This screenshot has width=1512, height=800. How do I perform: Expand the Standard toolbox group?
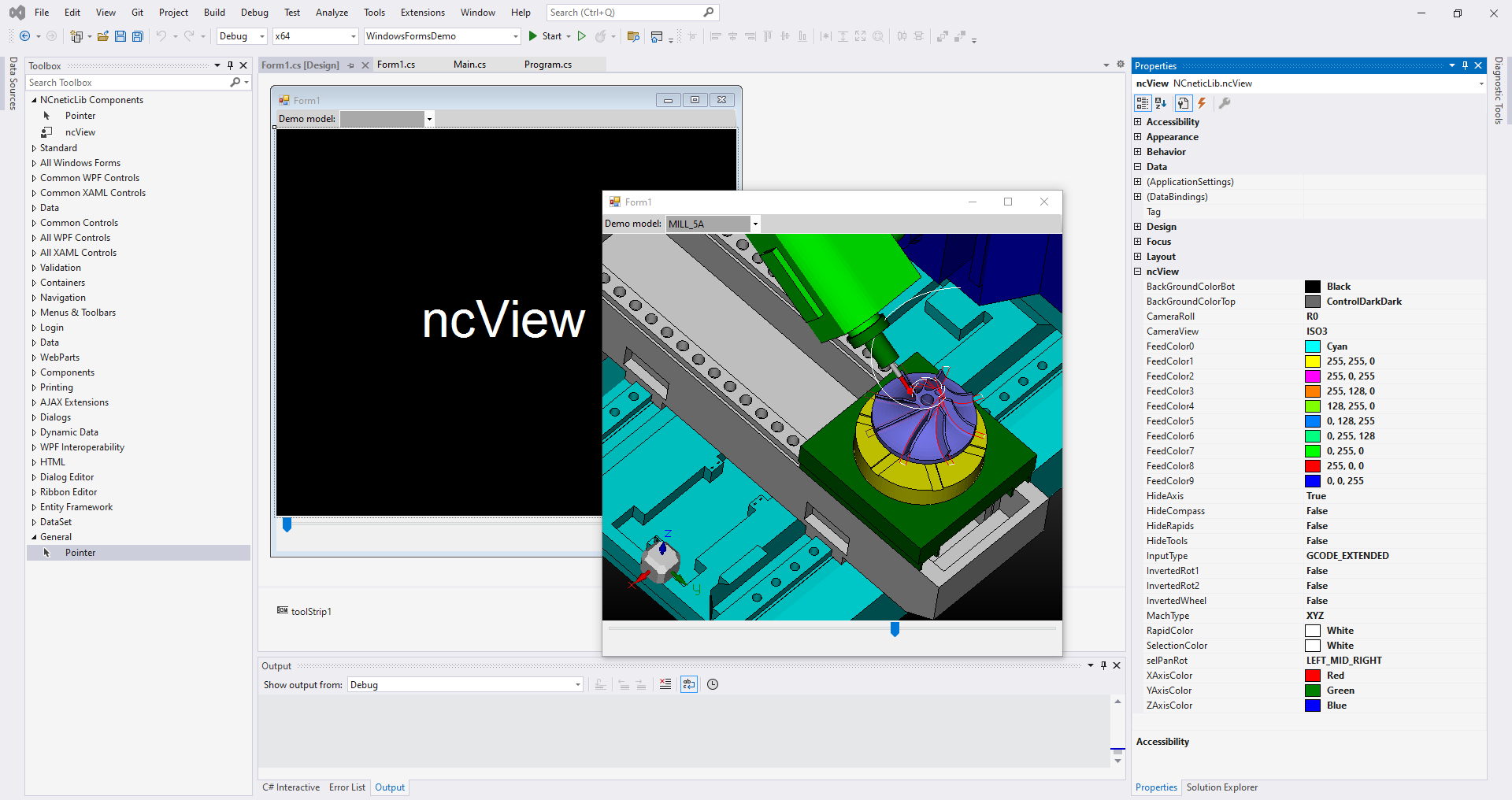34,148
